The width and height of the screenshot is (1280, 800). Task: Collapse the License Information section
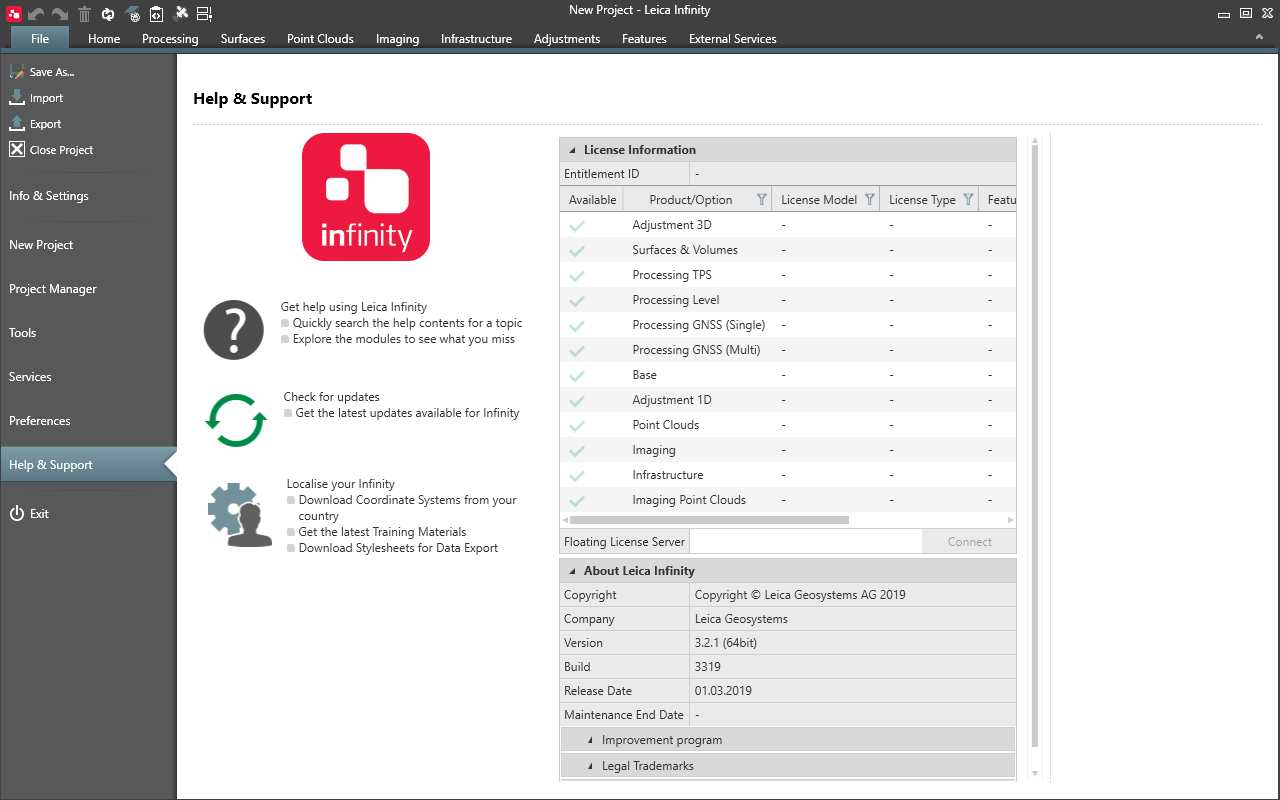[572, 150]
